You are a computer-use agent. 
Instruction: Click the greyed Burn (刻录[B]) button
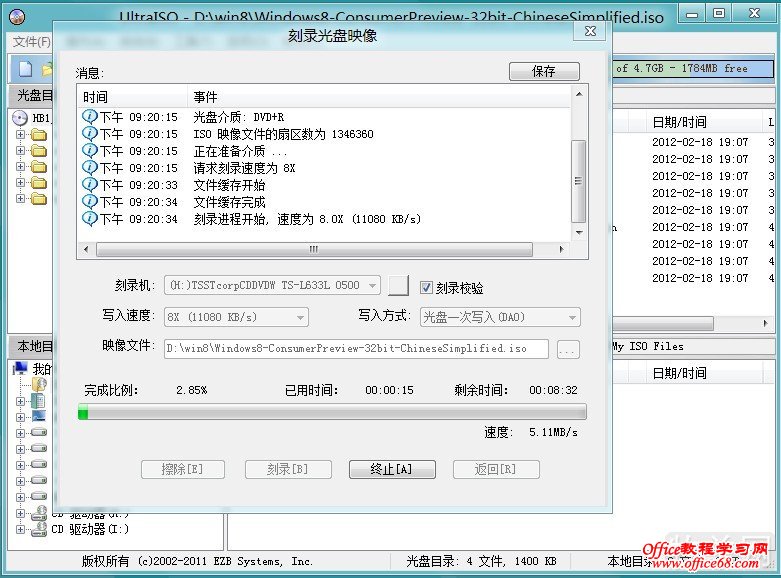(288, 469)
